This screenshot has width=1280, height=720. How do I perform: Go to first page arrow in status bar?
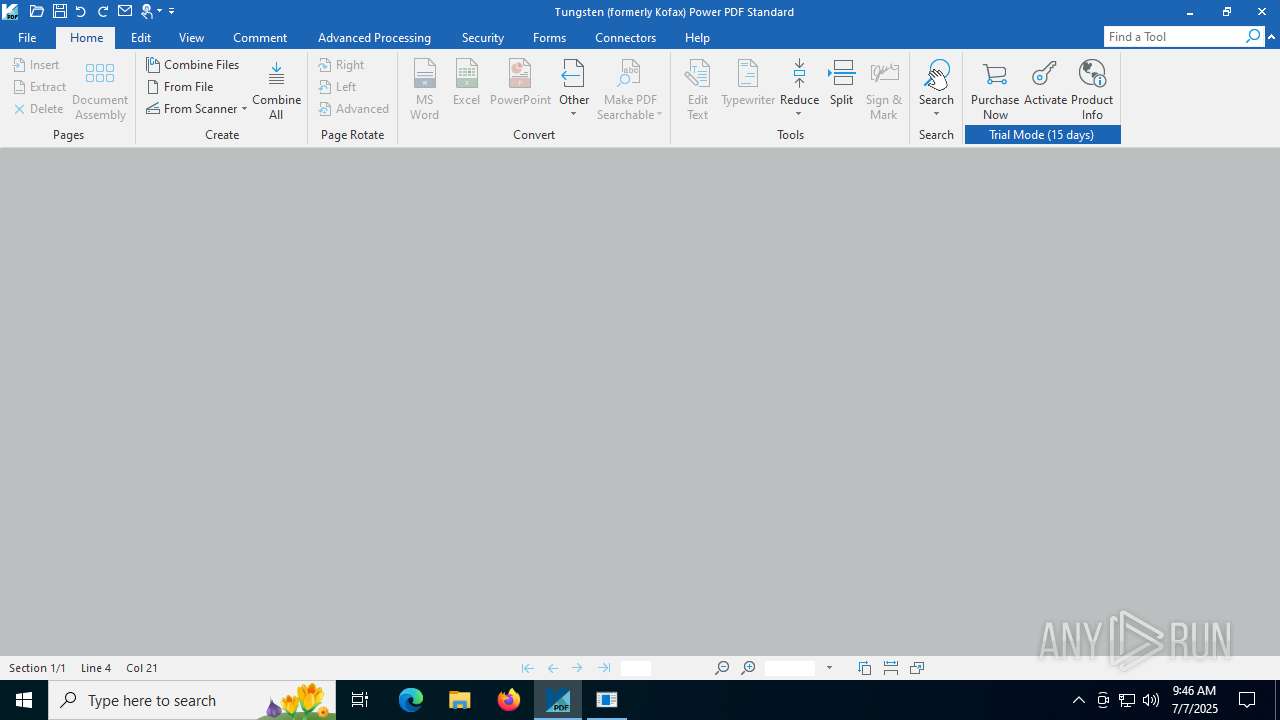(x=527, y=668)
